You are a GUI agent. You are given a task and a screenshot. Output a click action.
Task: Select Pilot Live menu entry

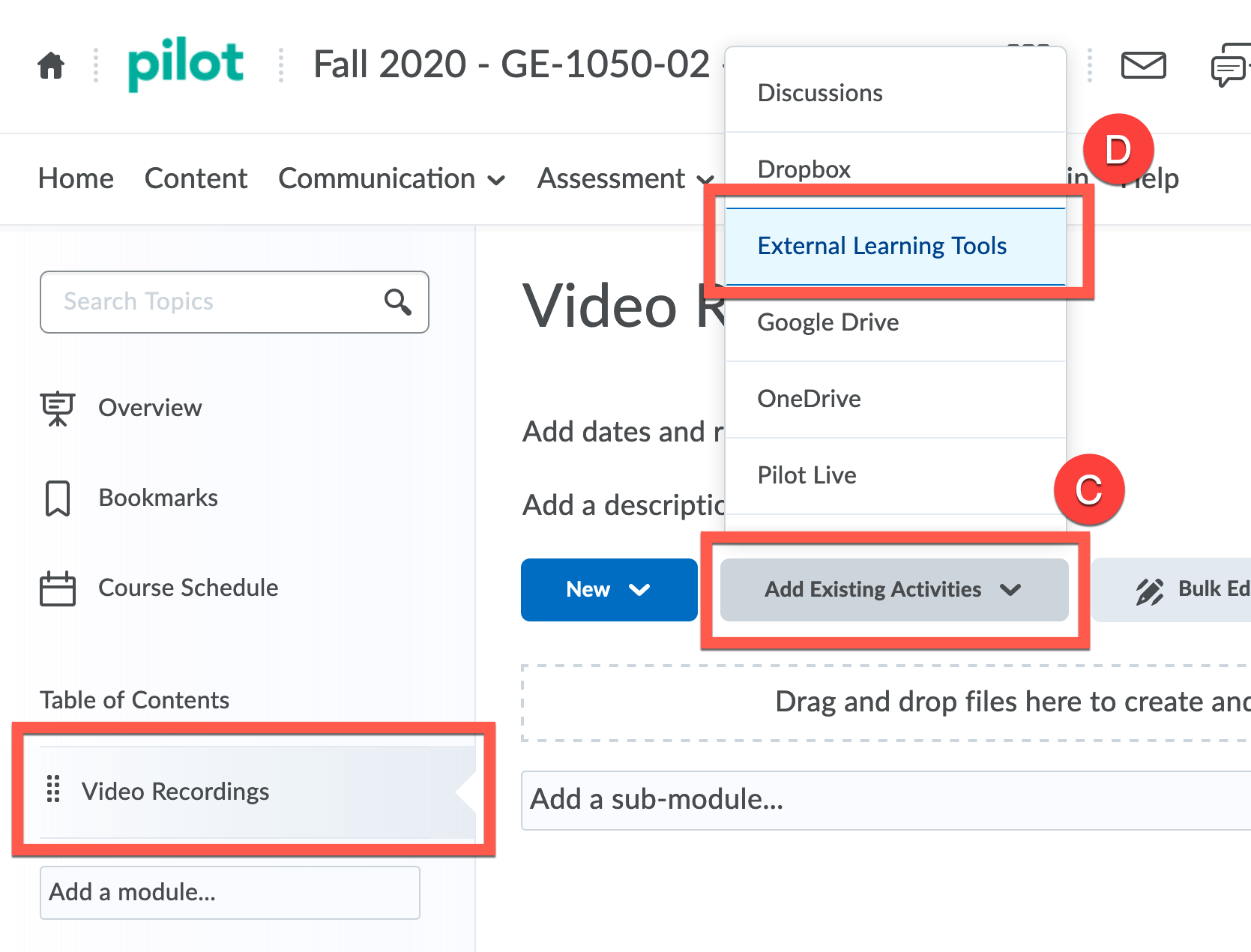coord(807,475)
